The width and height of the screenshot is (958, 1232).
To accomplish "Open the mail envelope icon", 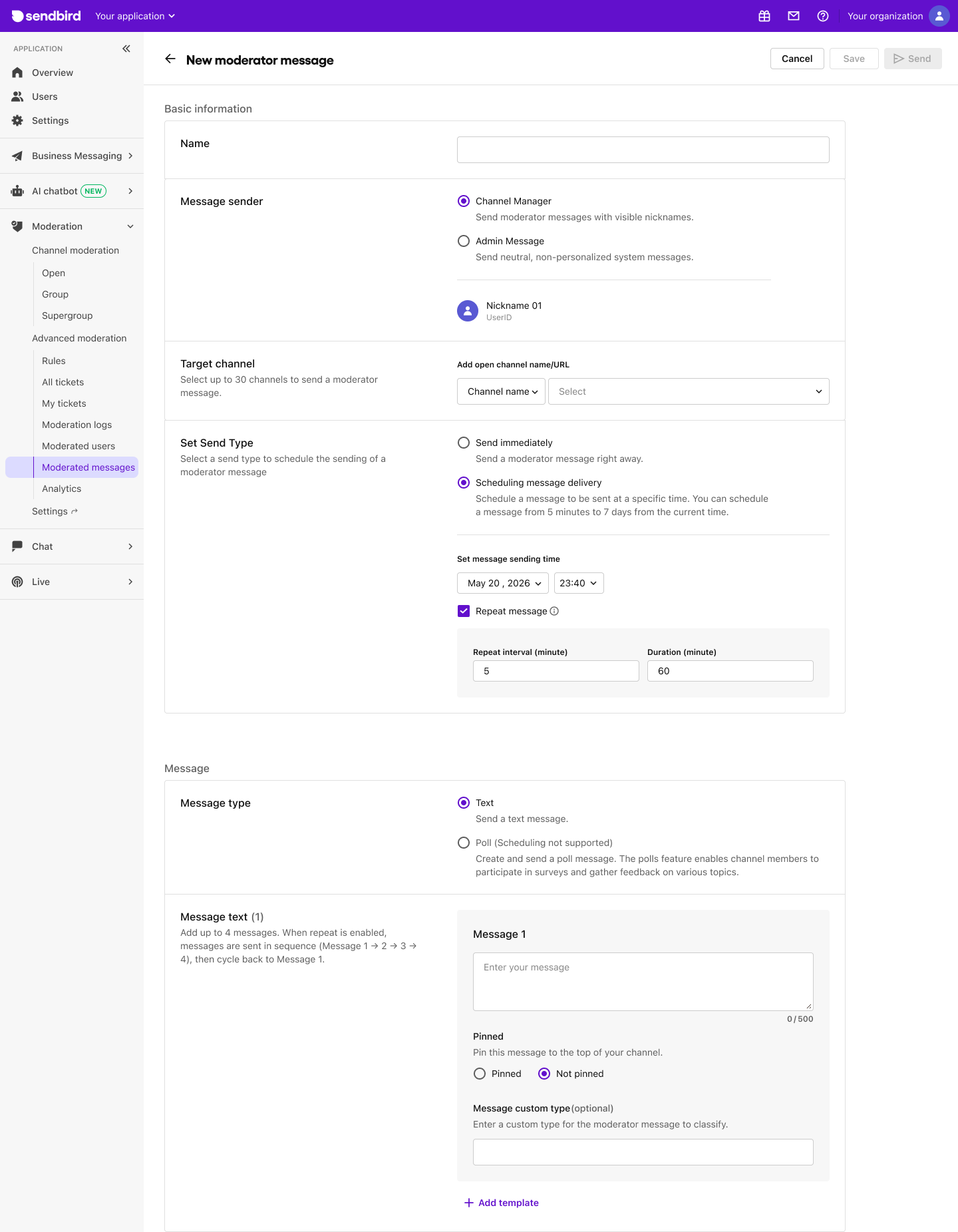I will [794, 16].
